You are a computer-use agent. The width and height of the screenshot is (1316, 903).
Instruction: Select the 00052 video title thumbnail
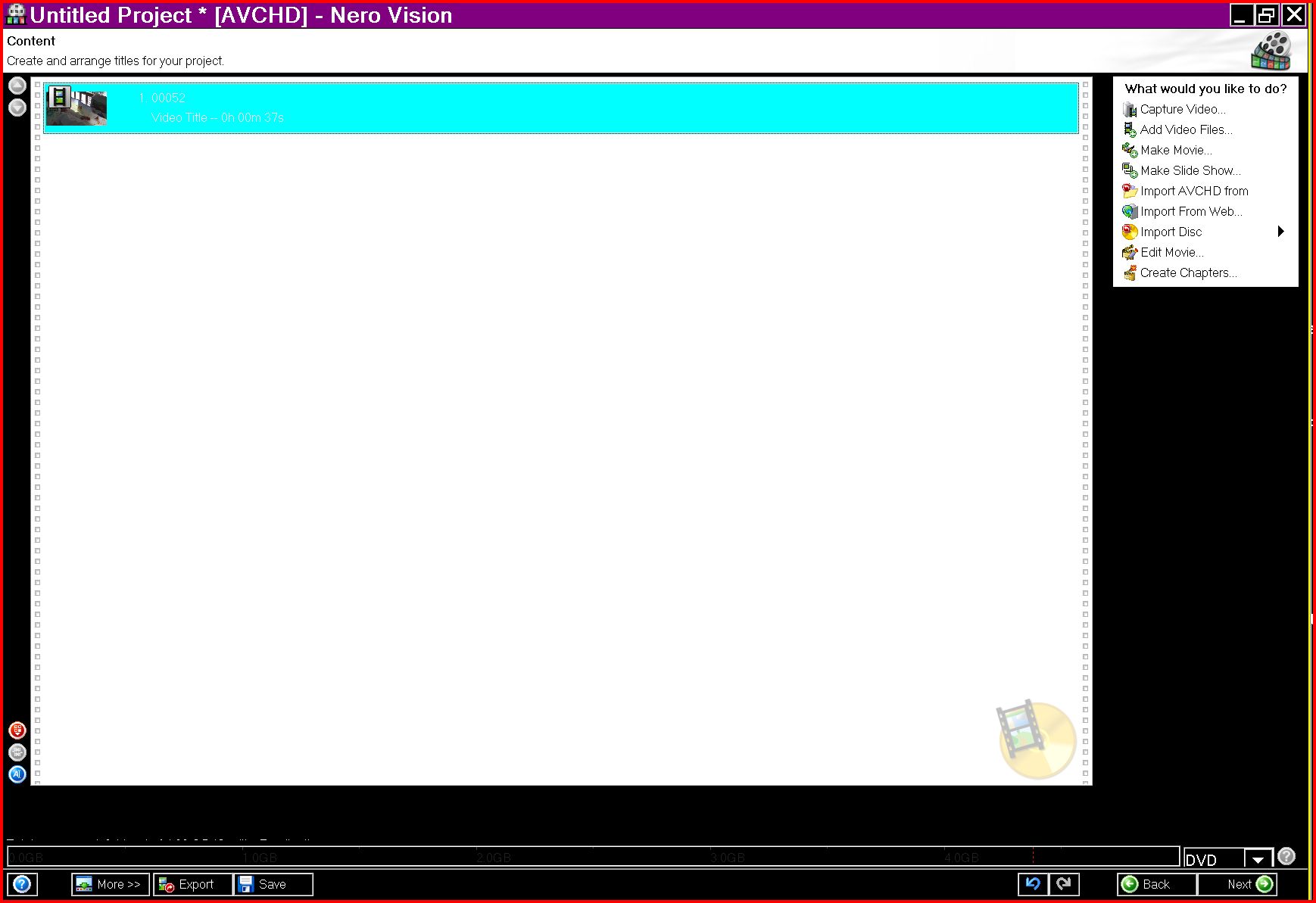(76, 107)
